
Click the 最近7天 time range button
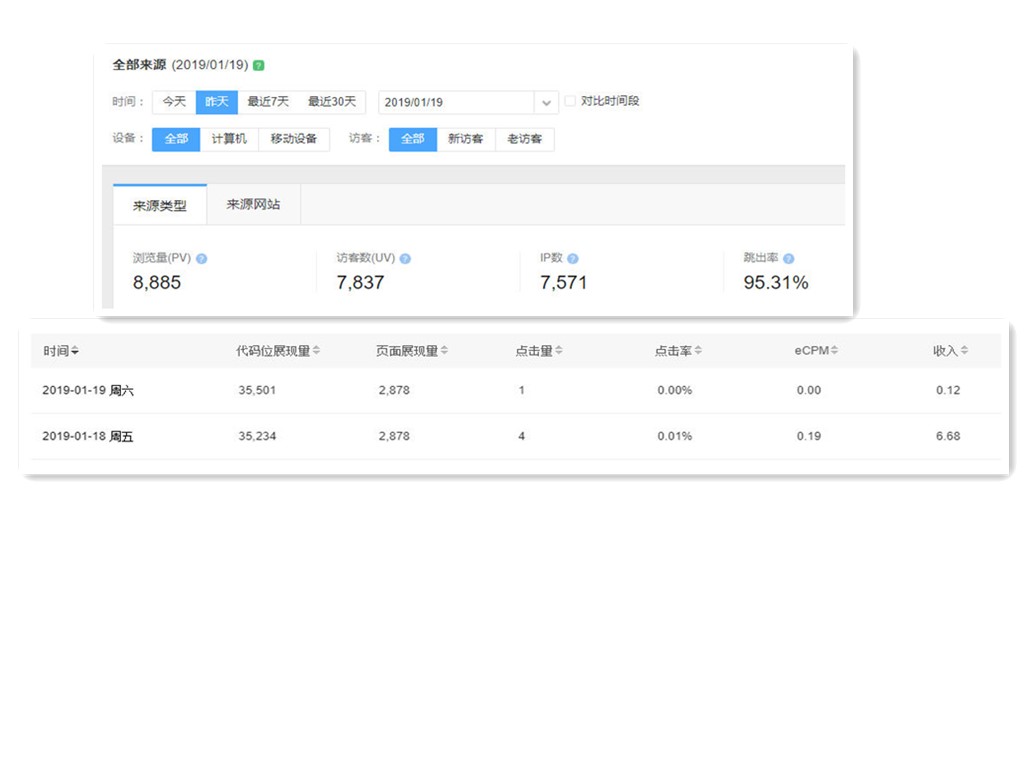pyautogui.click(x=268, y=102)
